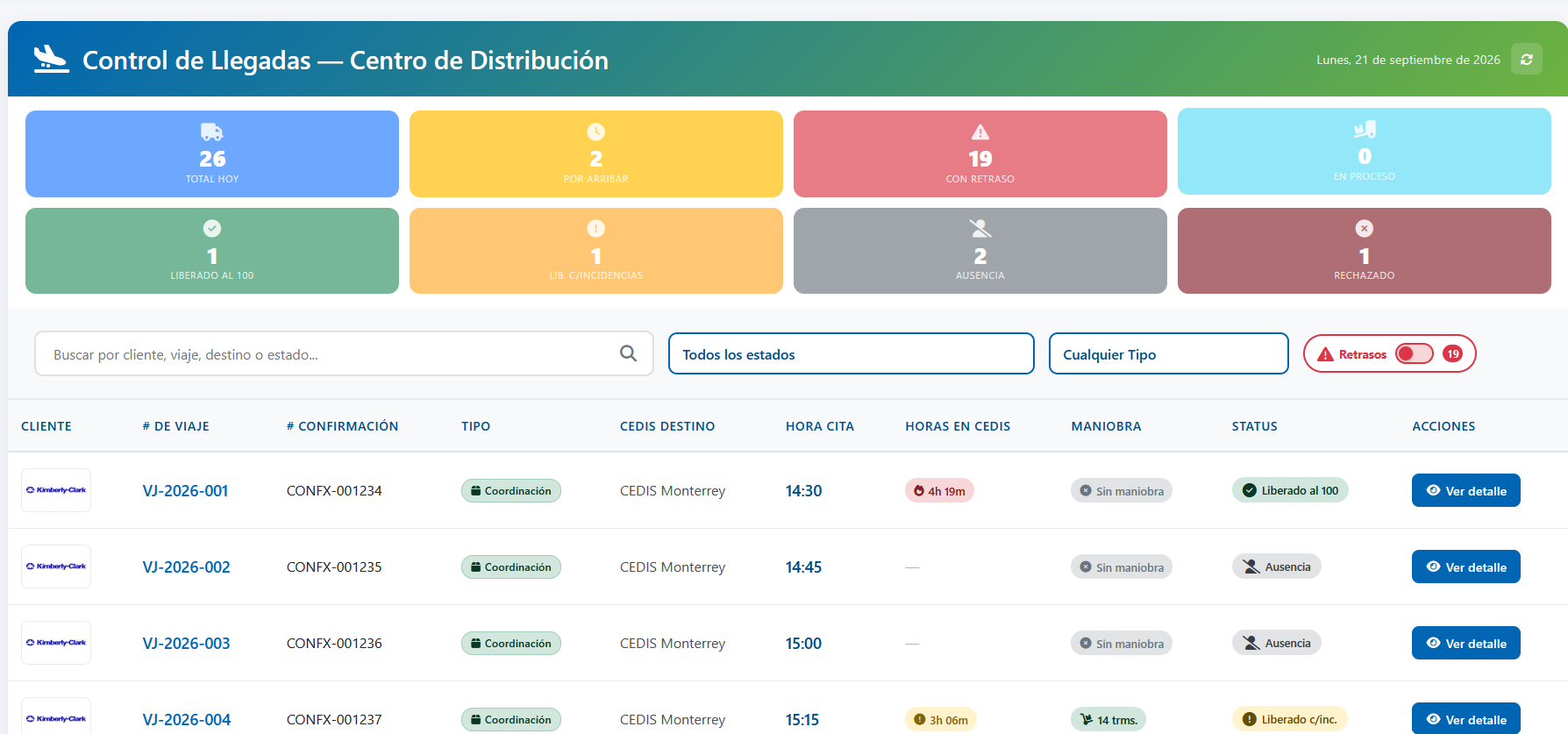
Task: Click Sin maniobra badge for VJ-2026-003
Action: click(x=1122, y=644)
